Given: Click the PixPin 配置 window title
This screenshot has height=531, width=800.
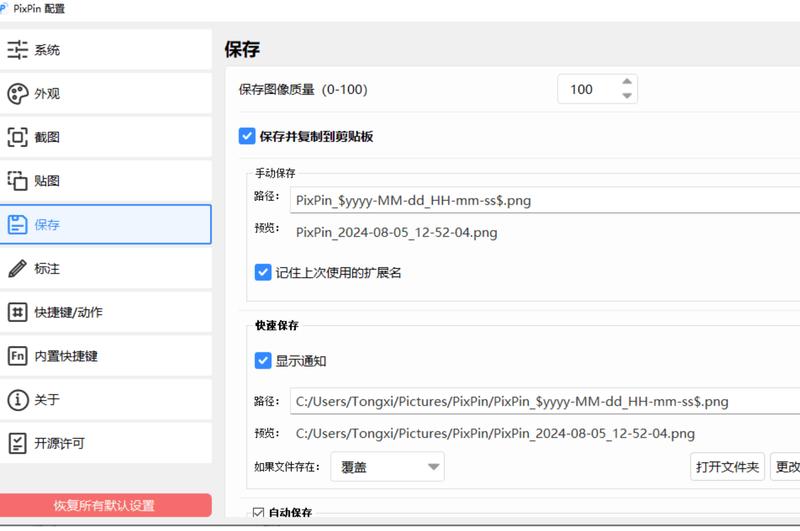Looking at the screenshot, I should pos(39,9).
